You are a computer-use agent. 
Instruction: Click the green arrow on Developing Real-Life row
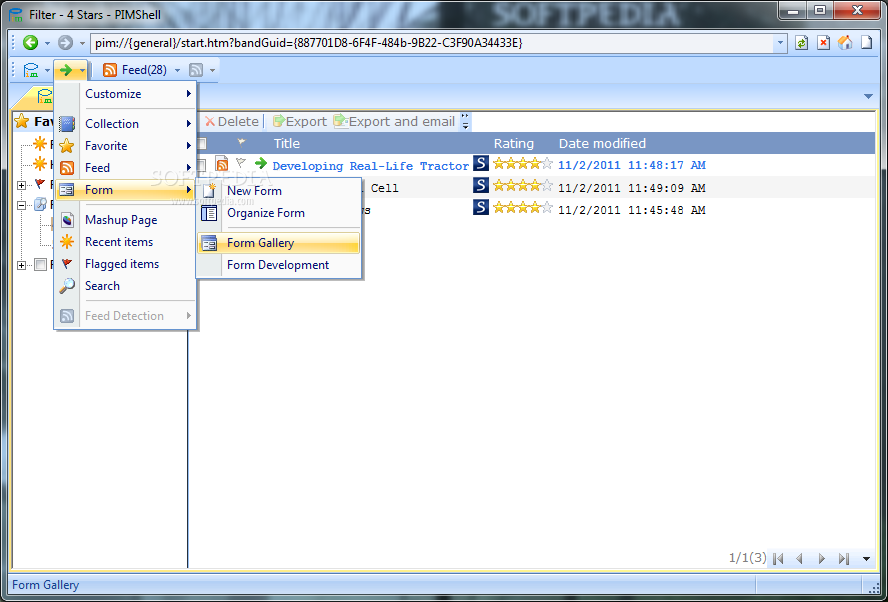pyautogui.click(x=261, y=164)
